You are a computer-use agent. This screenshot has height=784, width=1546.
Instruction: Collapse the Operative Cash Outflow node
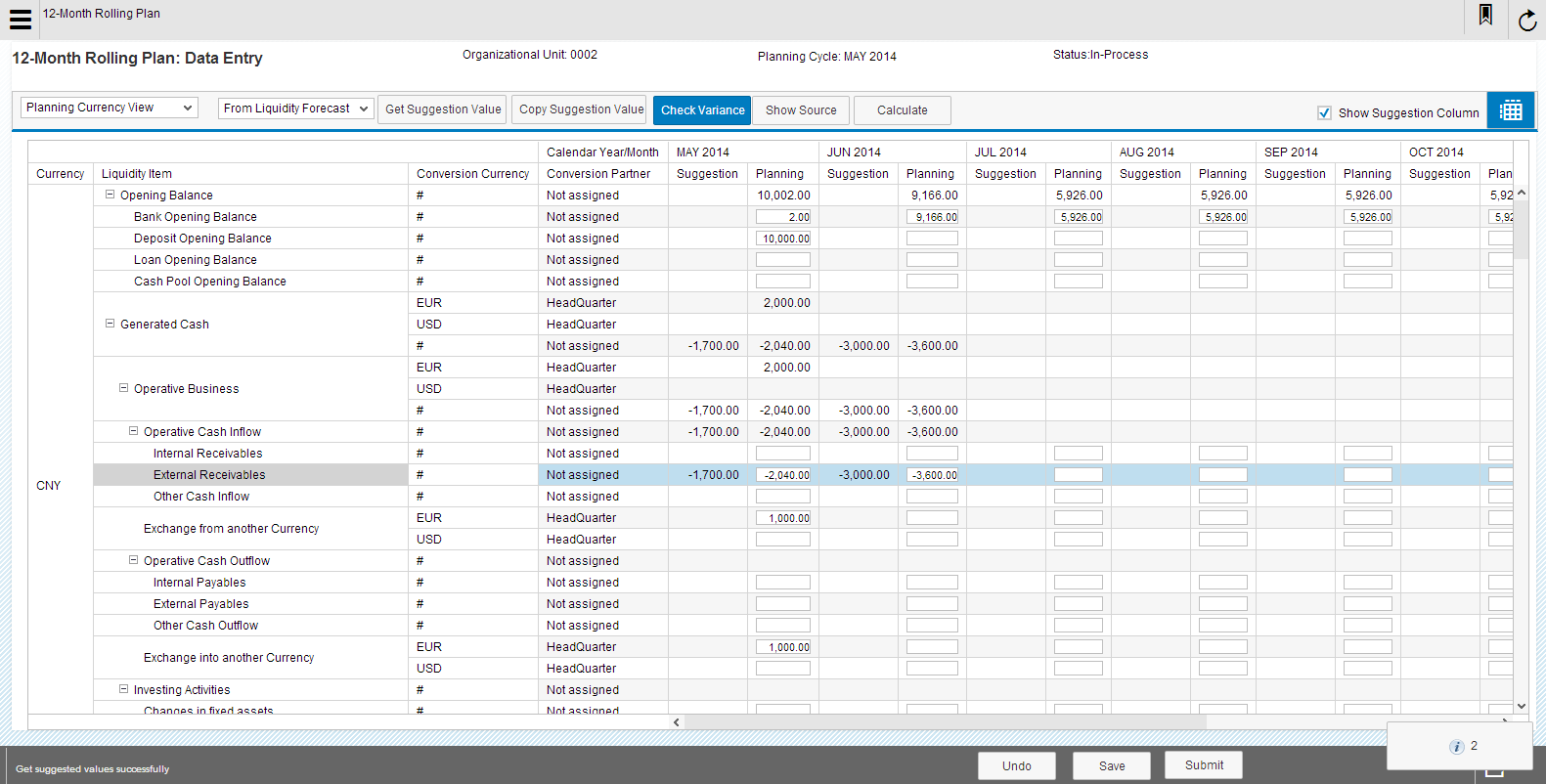(134, 560)
